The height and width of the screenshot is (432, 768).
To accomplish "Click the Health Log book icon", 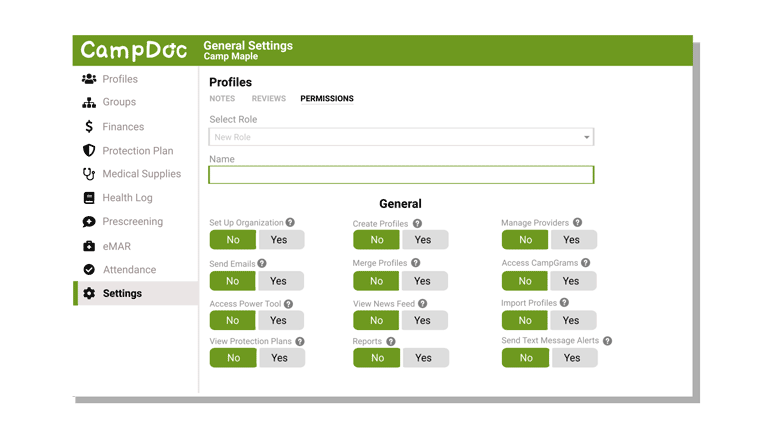I will point(89,197).
